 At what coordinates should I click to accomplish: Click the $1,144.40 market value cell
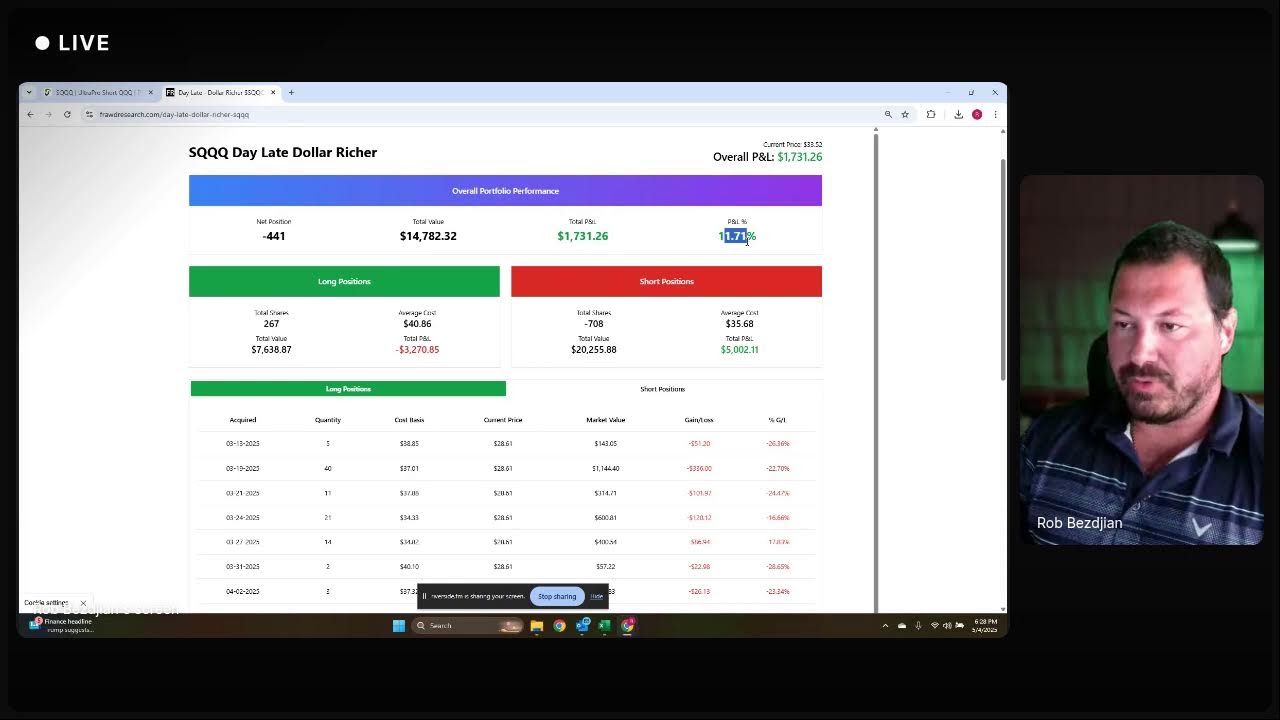pyautogui.click(x=605, y=469)
